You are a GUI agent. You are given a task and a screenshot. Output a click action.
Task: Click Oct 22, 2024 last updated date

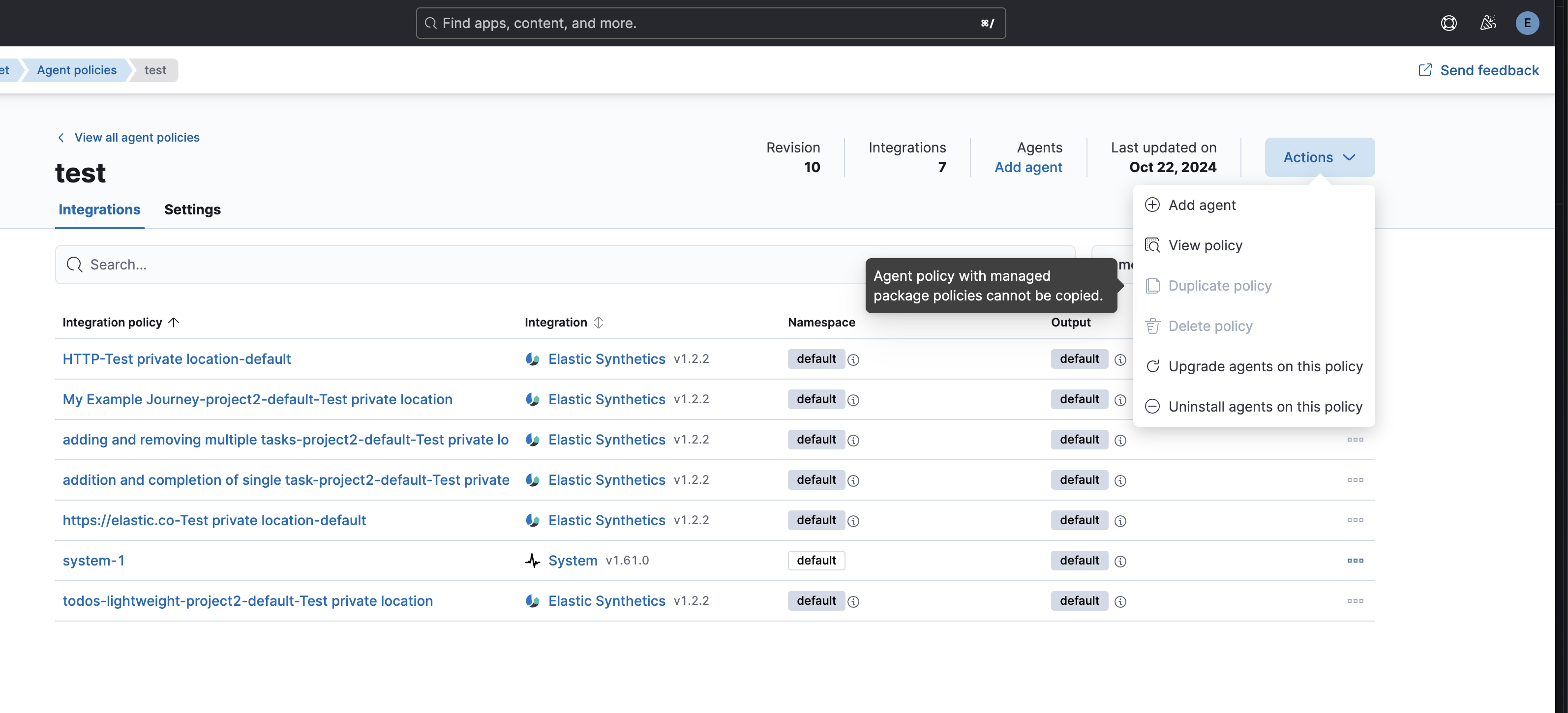(1173, 167)
